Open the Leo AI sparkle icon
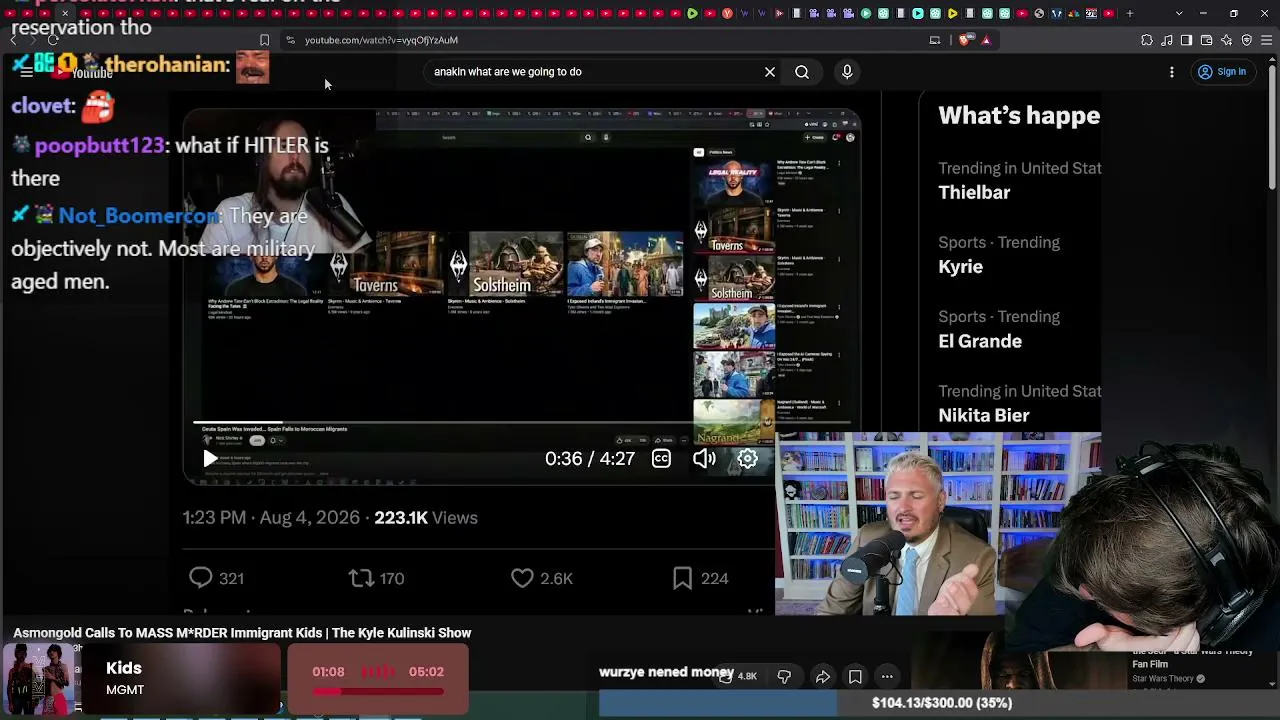Screen dimensions: 1280x720 coord(1227,40)
